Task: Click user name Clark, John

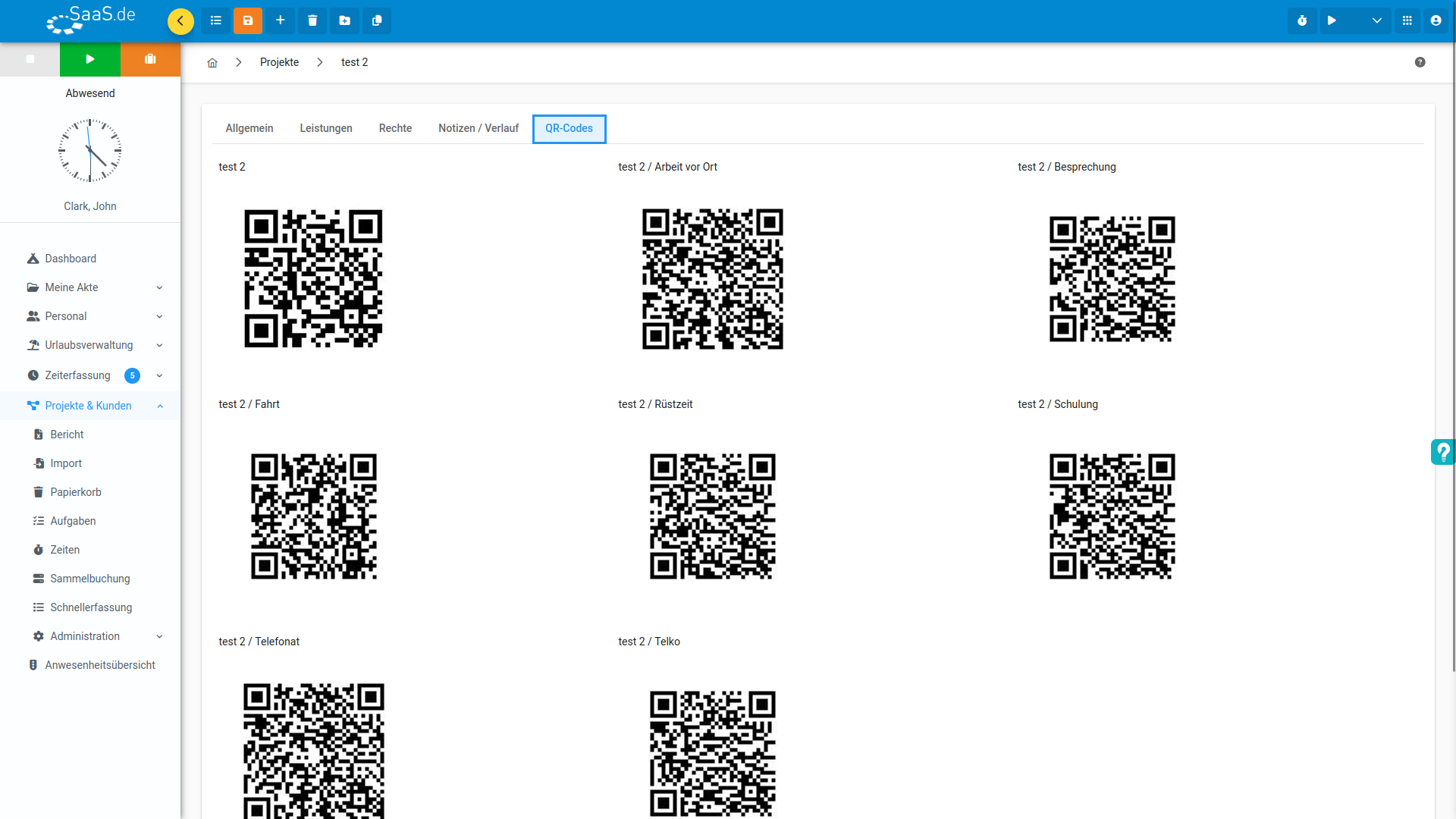Action: coord(90,206)
